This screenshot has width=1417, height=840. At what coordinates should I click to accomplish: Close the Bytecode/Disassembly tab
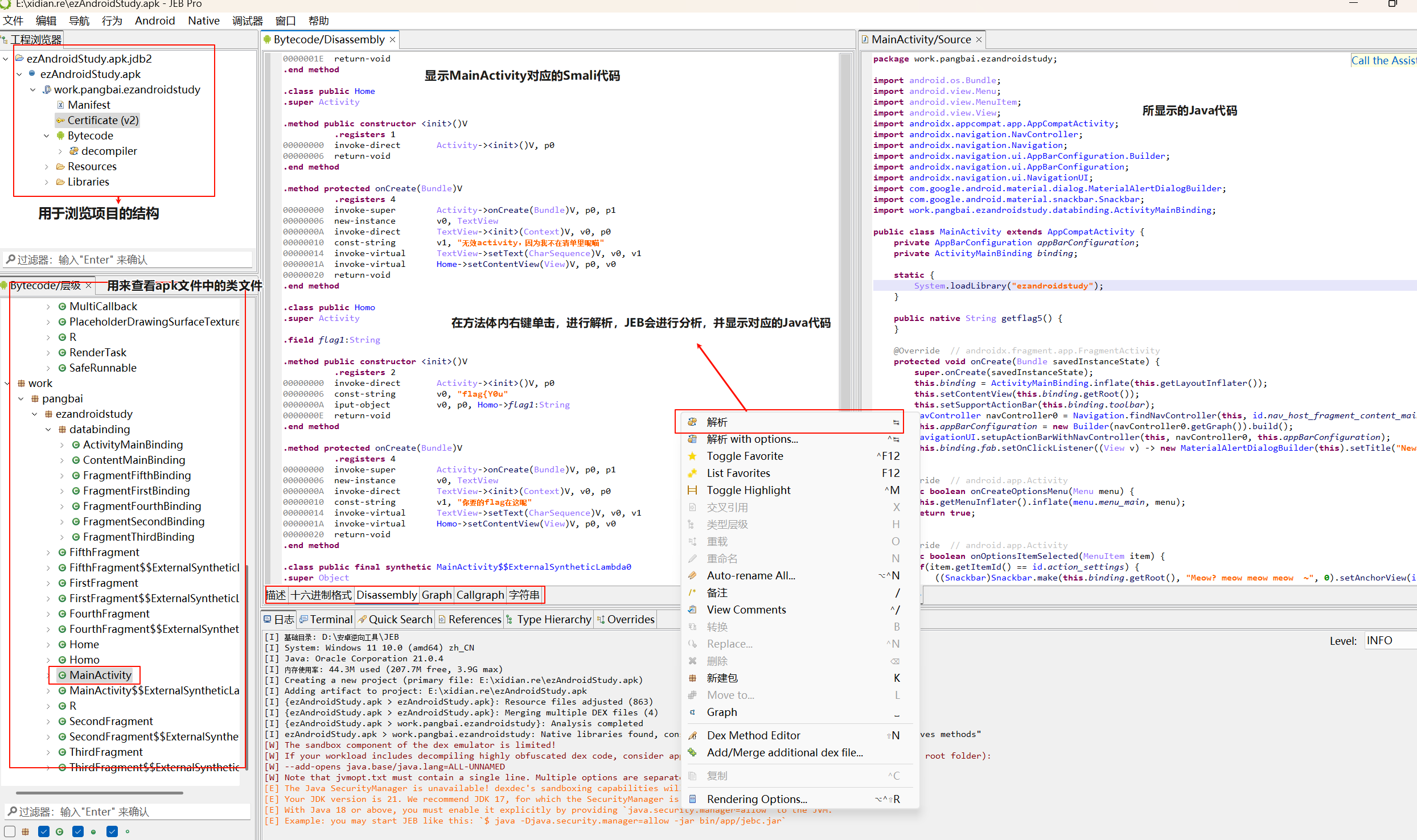392,39
